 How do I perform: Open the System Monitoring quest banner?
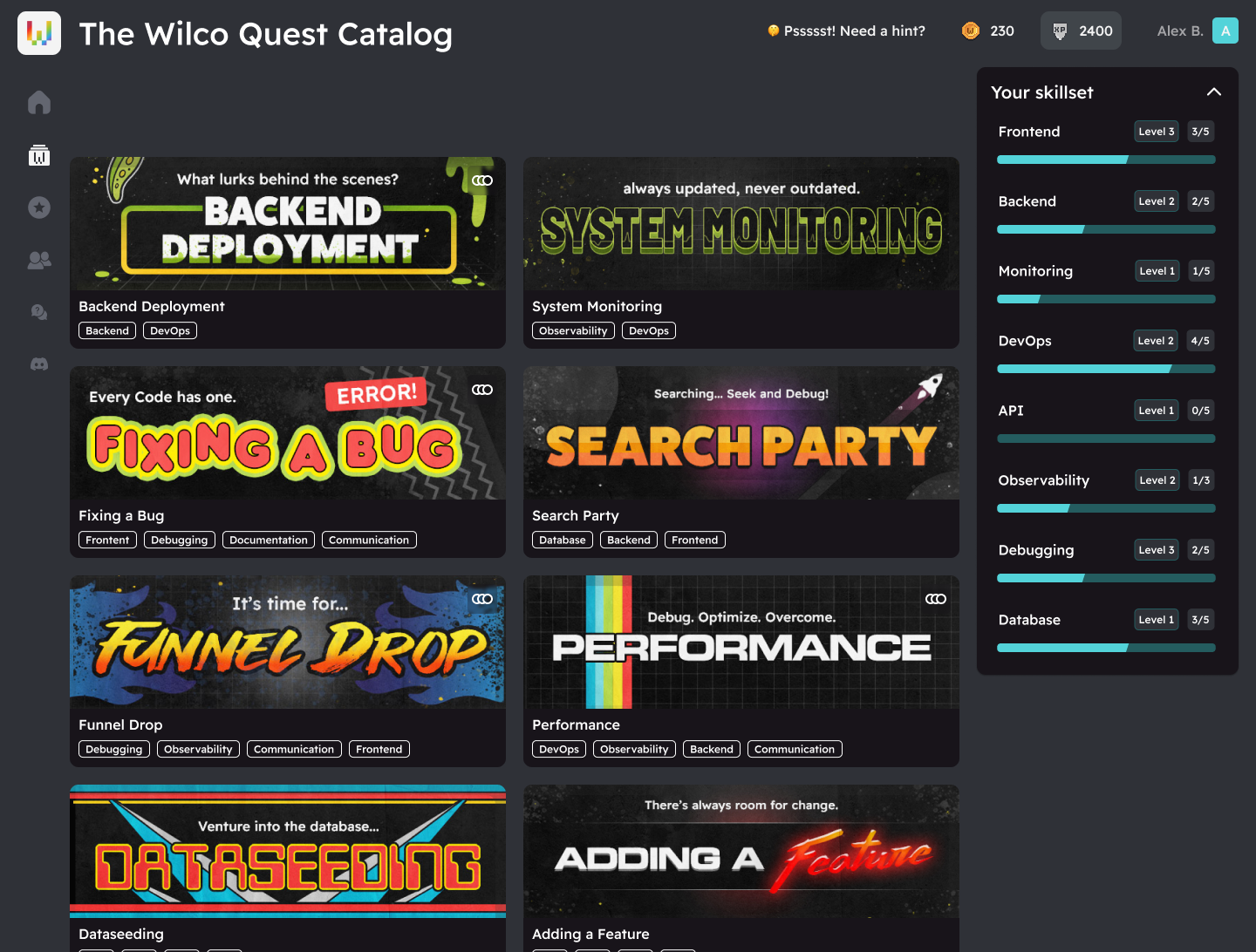(741, 223)
